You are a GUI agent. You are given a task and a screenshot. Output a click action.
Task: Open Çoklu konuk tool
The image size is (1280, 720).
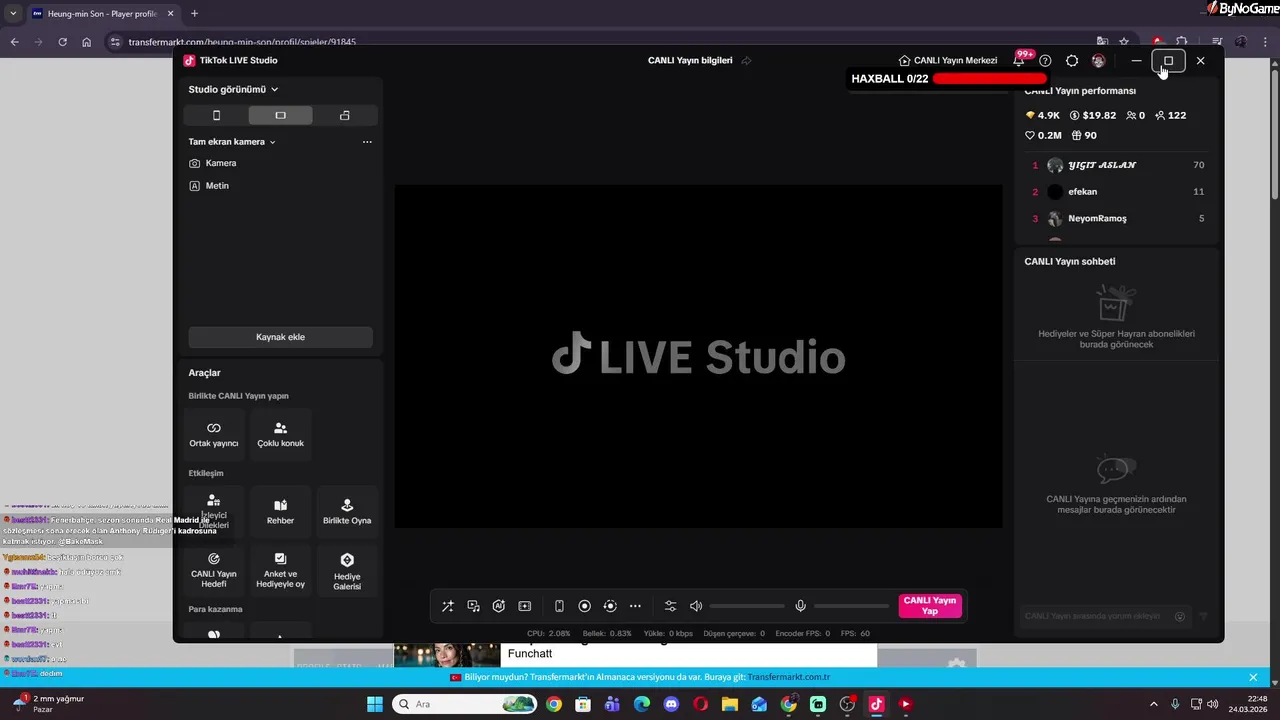(x=280, y=435)
